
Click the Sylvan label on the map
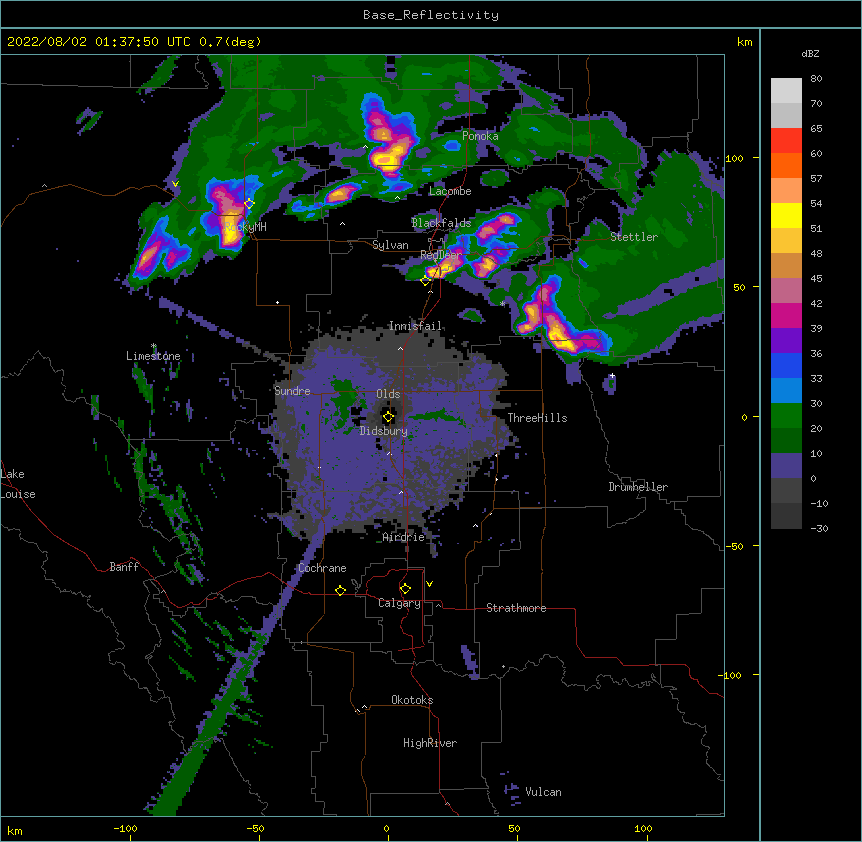pyautogui.click(x=390, y=245)
